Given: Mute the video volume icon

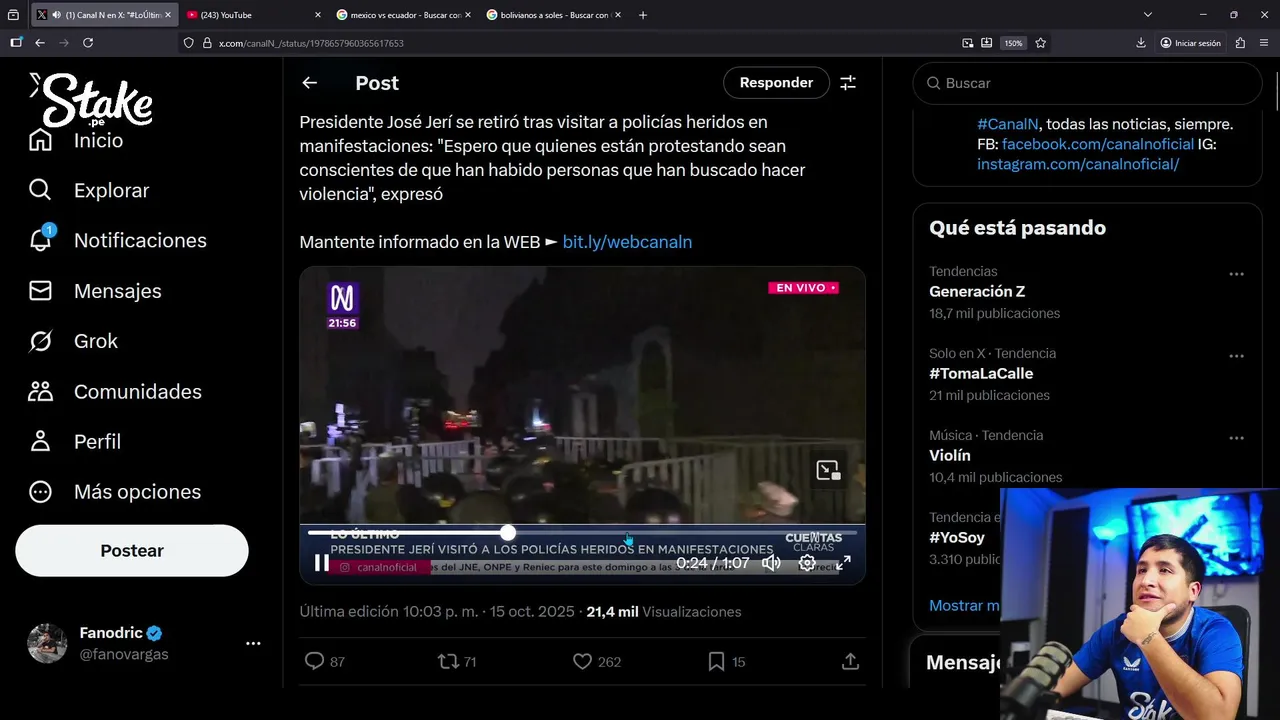Looking at the screenshot, I should (x=771, y=563).
